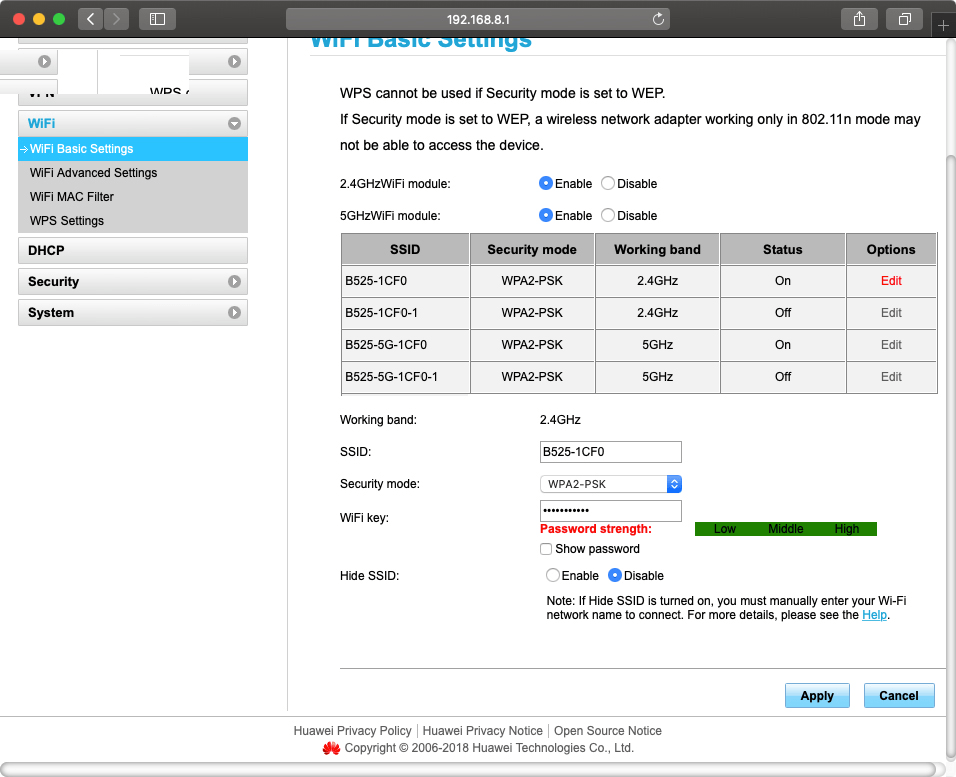Viewport: 956px width, 777px height.
Task: Enable the Hide SSID option
Action: [x=553, y=576]
